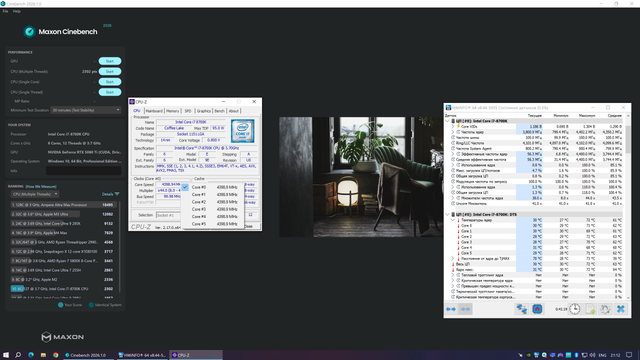Start the CPU (Multiple Threads) test
Image resolution: width=640 pixels, height=360 pixels.
[110, 71]
